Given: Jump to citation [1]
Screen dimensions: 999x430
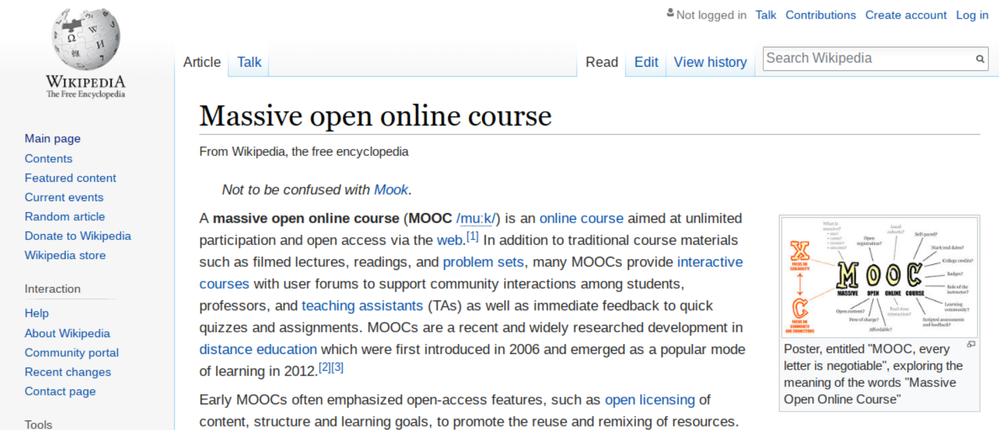Looking at the screenshot, I should (472, 236).
